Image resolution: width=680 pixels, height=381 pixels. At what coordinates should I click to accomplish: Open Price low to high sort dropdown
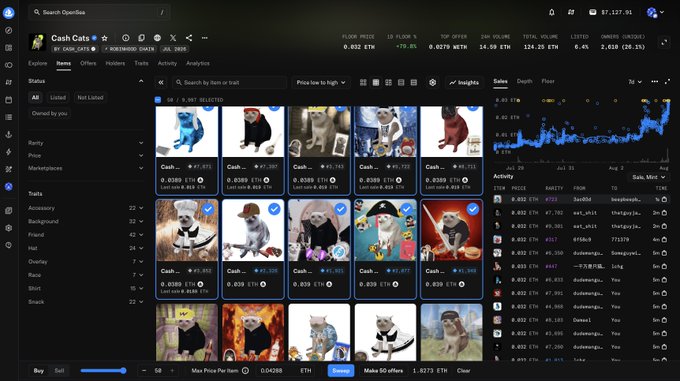(x=321, y=82)
